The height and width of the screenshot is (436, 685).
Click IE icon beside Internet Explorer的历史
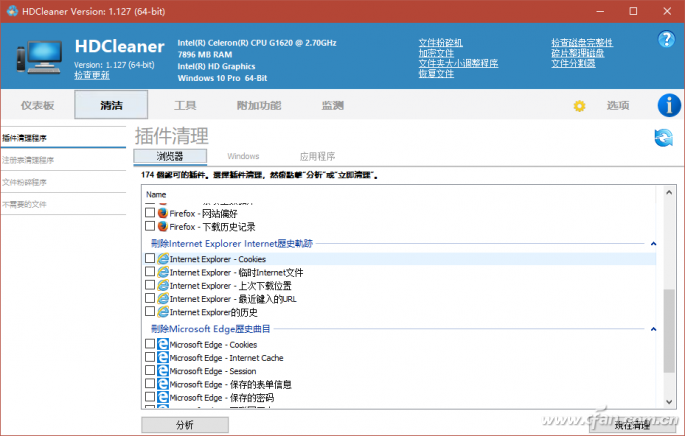[163, 311]
